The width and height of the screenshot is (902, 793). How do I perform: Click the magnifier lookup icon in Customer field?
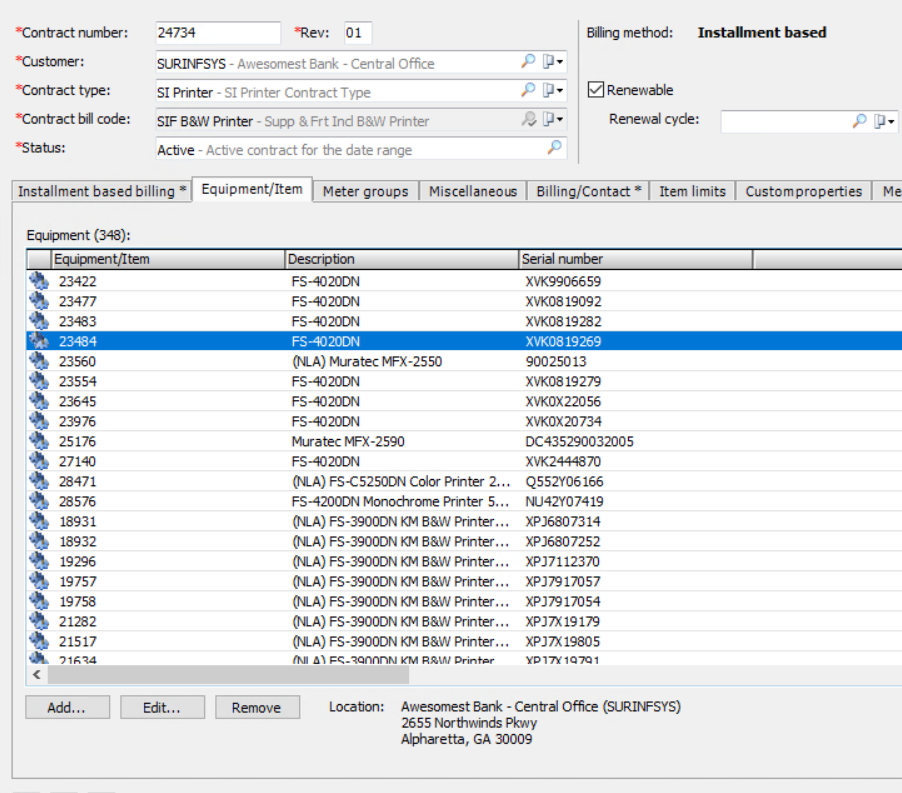528,61
